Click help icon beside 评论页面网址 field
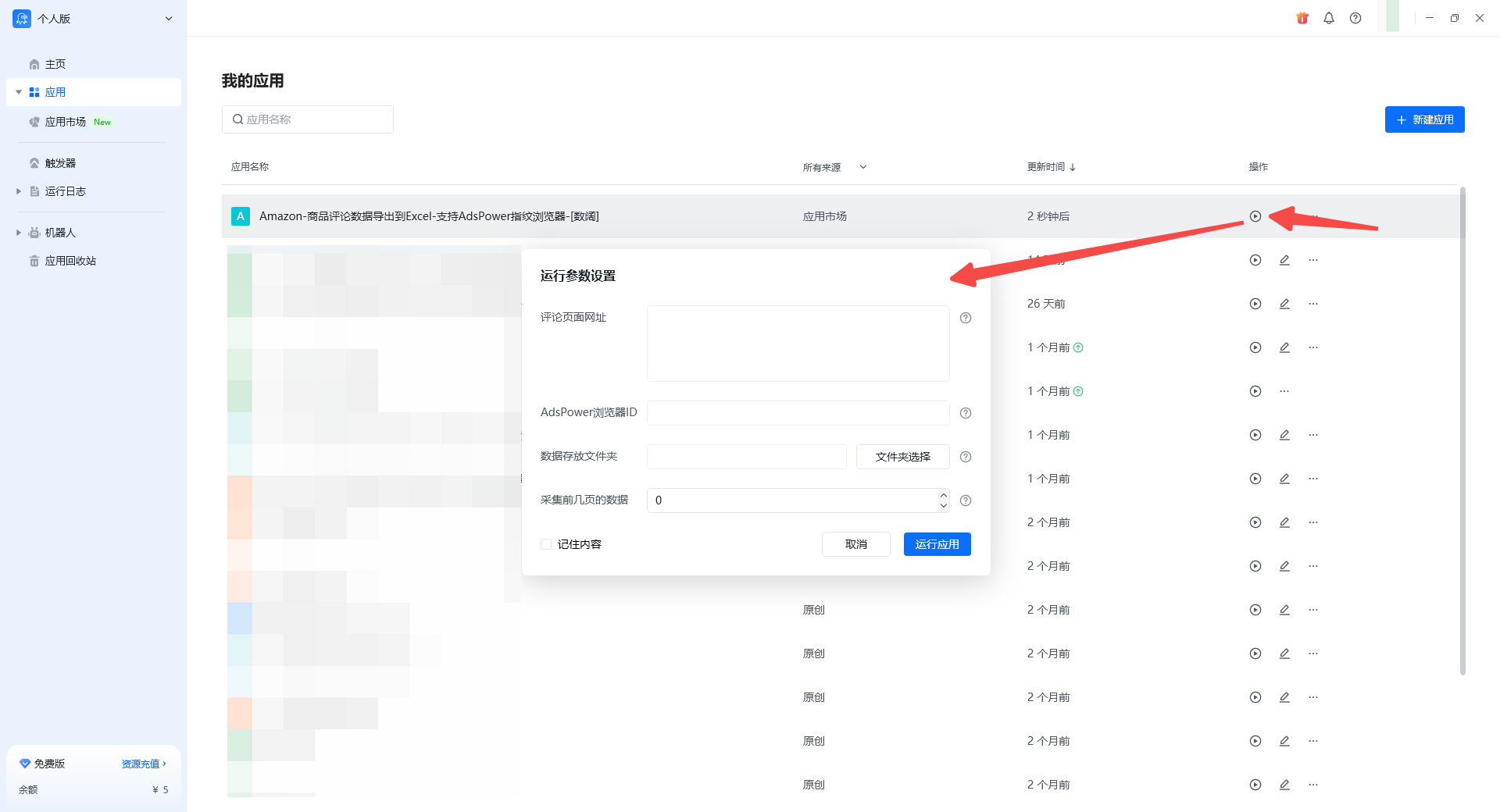 click(x=966, y=318)
